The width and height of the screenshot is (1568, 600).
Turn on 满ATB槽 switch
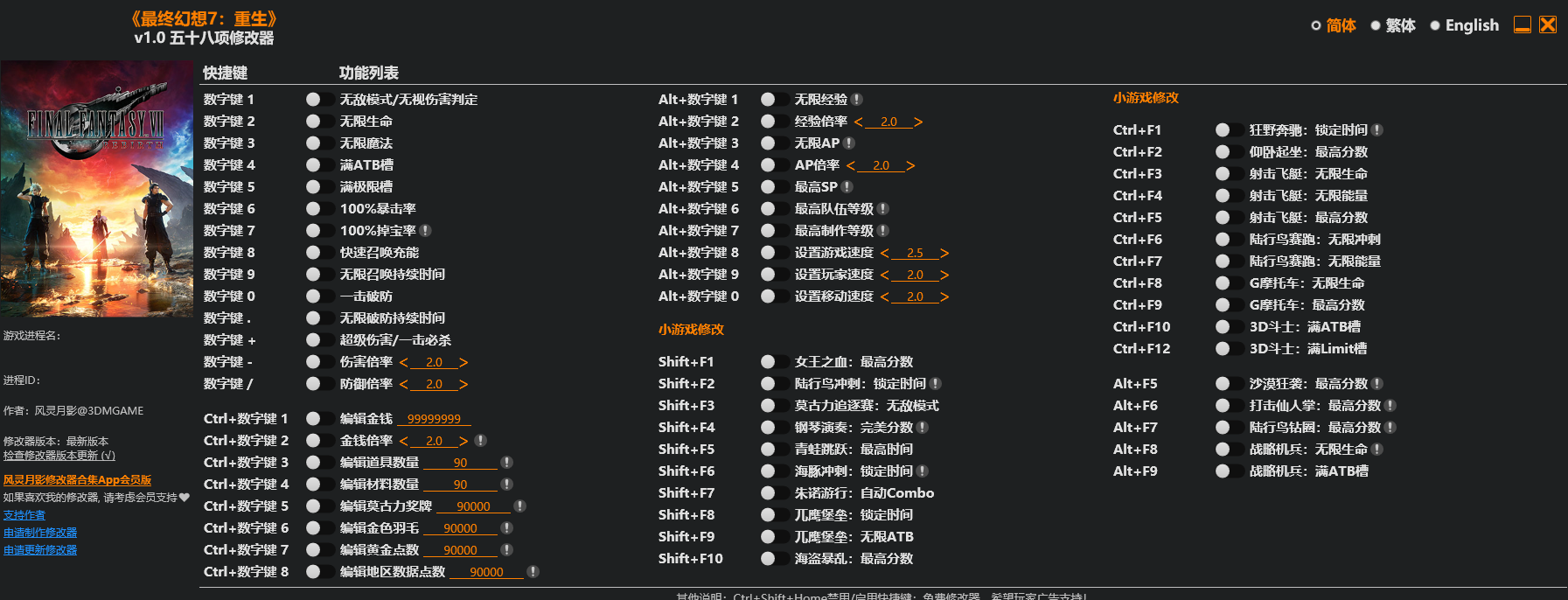coord(319,165)
